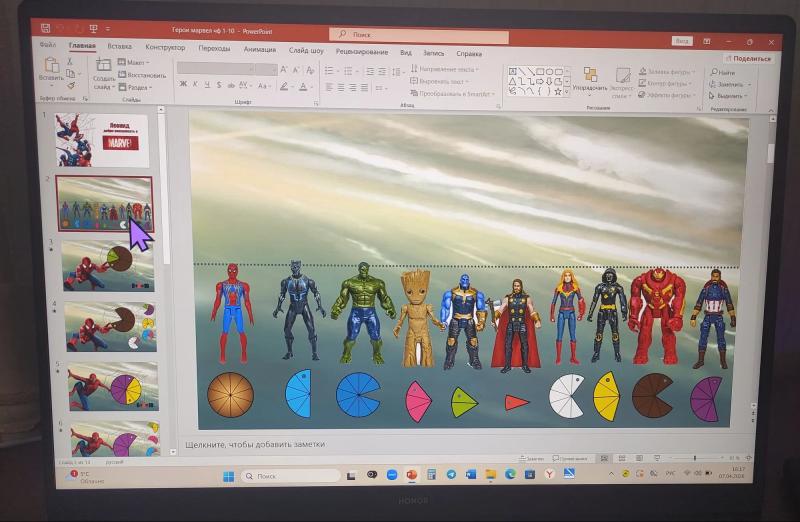800x522 pixels.
Task: Toggle strikethrough formatting
Action: point(231,85)
